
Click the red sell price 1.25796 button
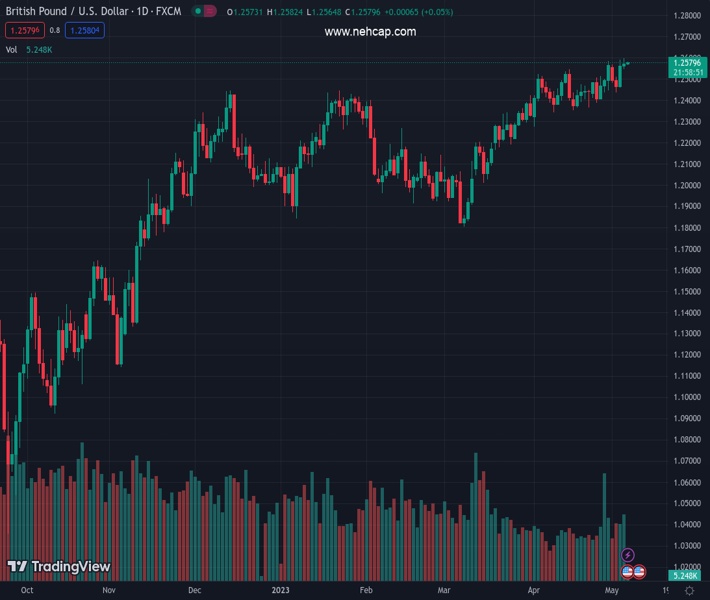[x=22, y=30]
